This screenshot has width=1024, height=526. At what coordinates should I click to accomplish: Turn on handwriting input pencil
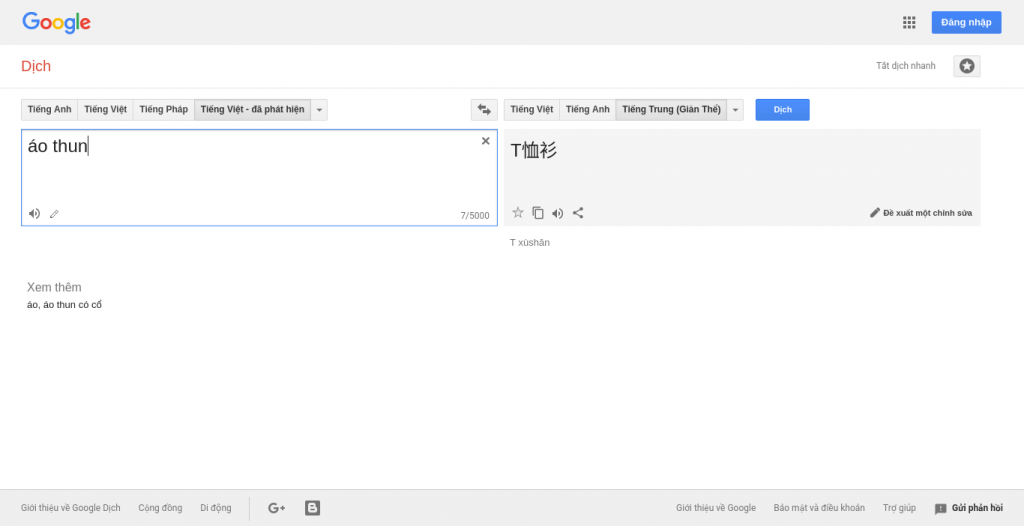point(54,214)
